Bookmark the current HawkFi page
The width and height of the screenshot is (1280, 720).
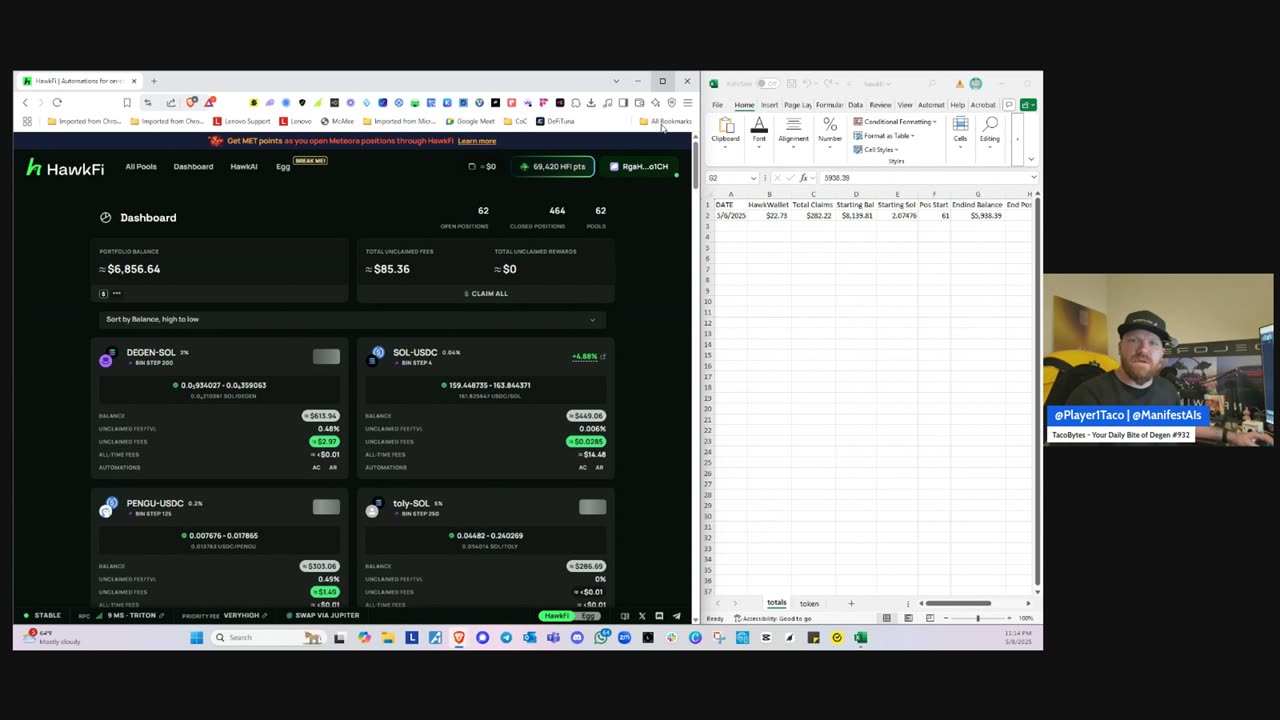(x=127, y=102)
